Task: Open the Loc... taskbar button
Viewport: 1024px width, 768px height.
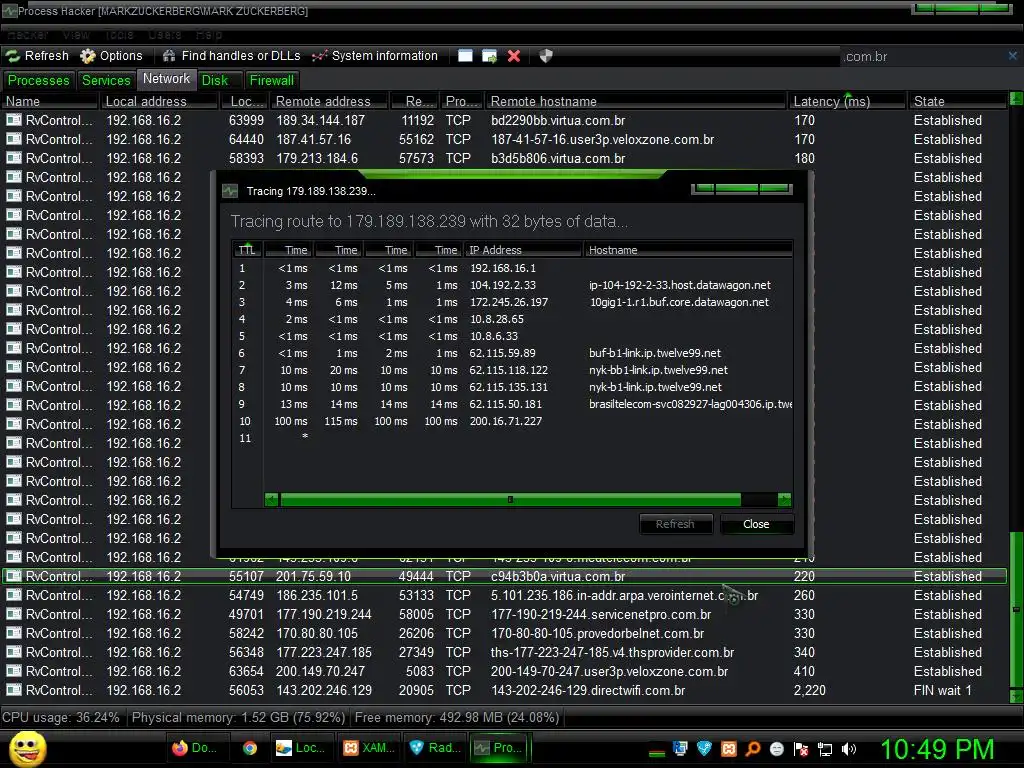Action: (x=301, y=748)
